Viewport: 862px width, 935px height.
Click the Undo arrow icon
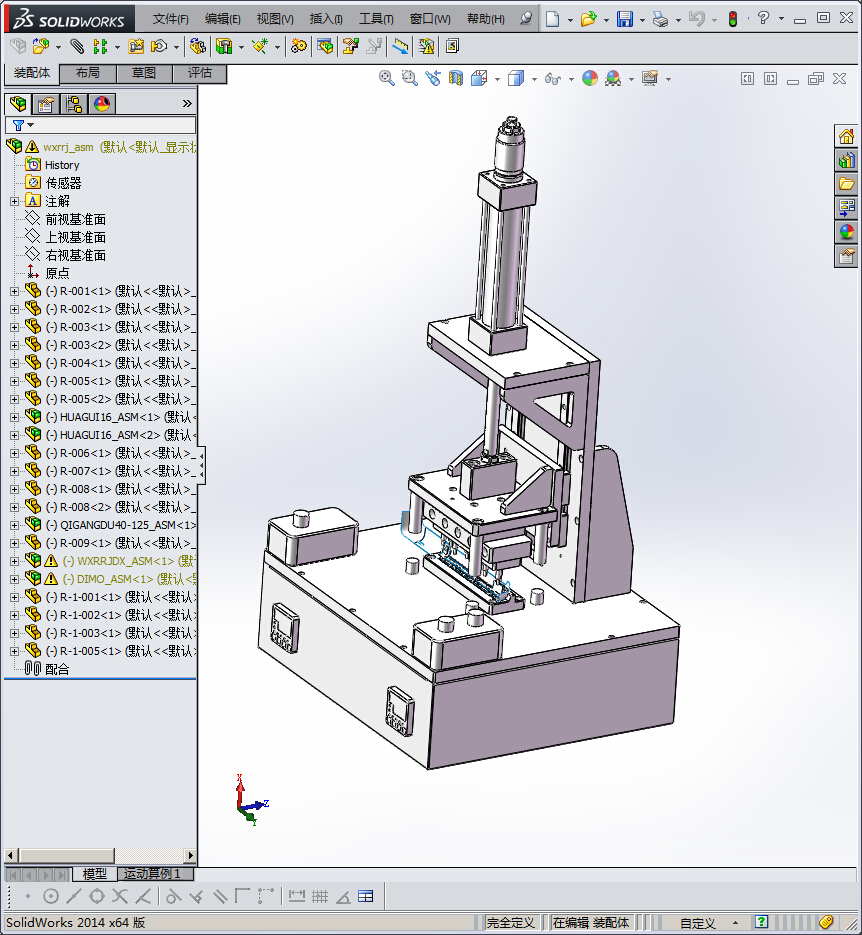pyautogui.click(x=696, y=19)
